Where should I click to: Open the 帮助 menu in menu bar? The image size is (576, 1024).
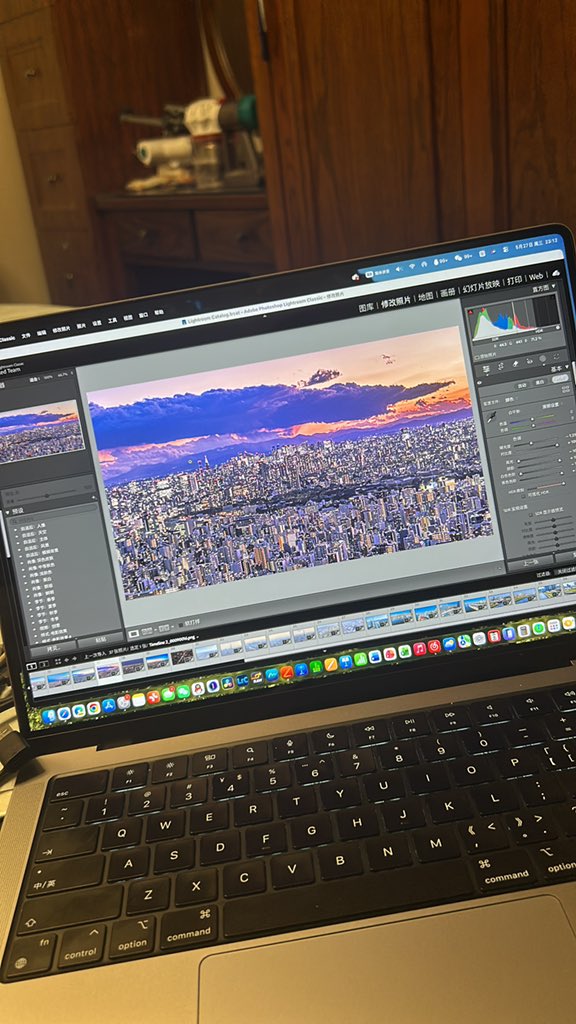click(159, 312)
